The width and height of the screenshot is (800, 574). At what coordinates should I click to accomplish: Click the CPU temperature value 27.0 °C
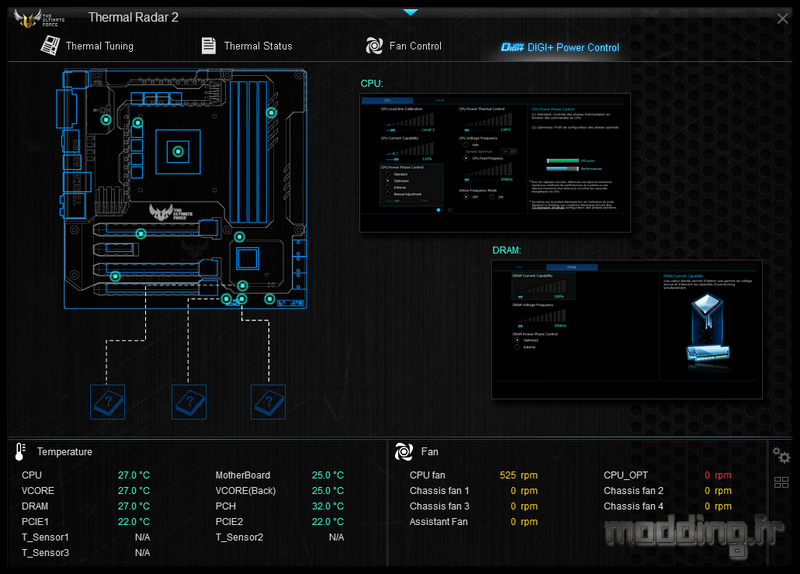pos(134,475)
